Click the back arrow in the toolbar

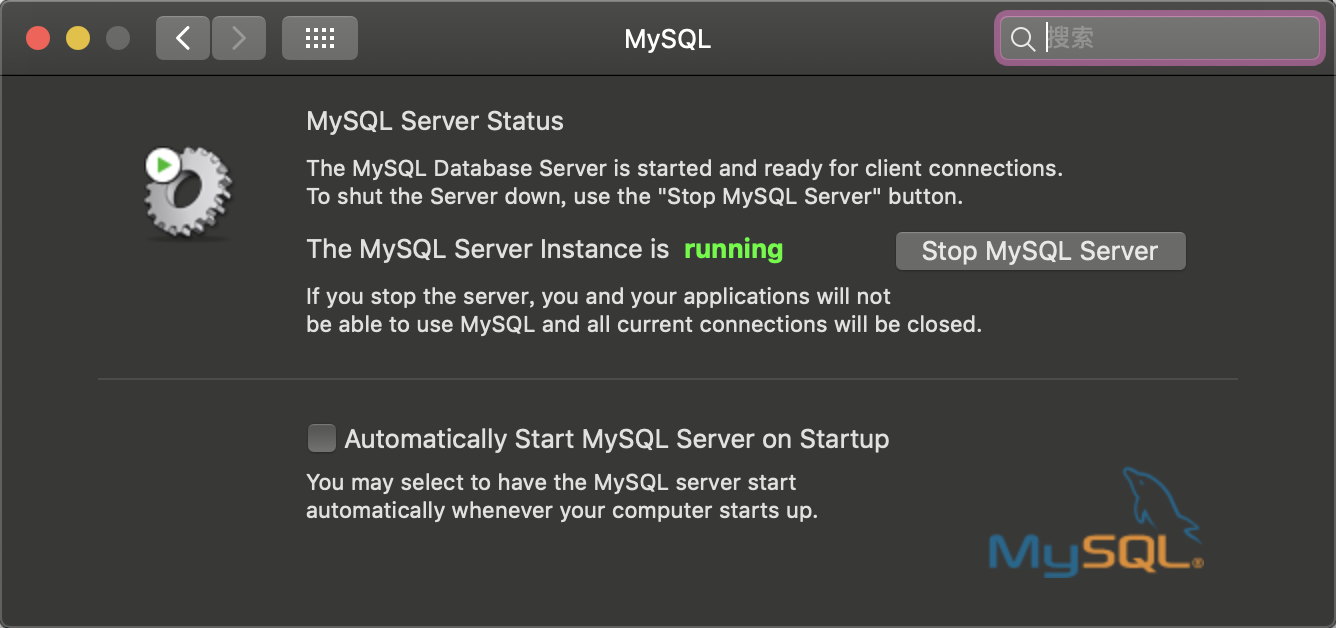[x=183, y=39]
